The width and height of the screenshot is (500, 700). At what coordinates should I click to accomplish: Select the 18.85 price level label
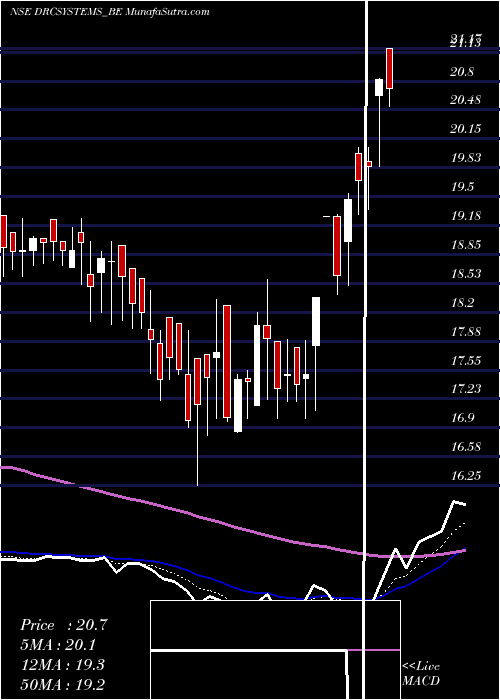pyautogui.click(x=466, y=245)
